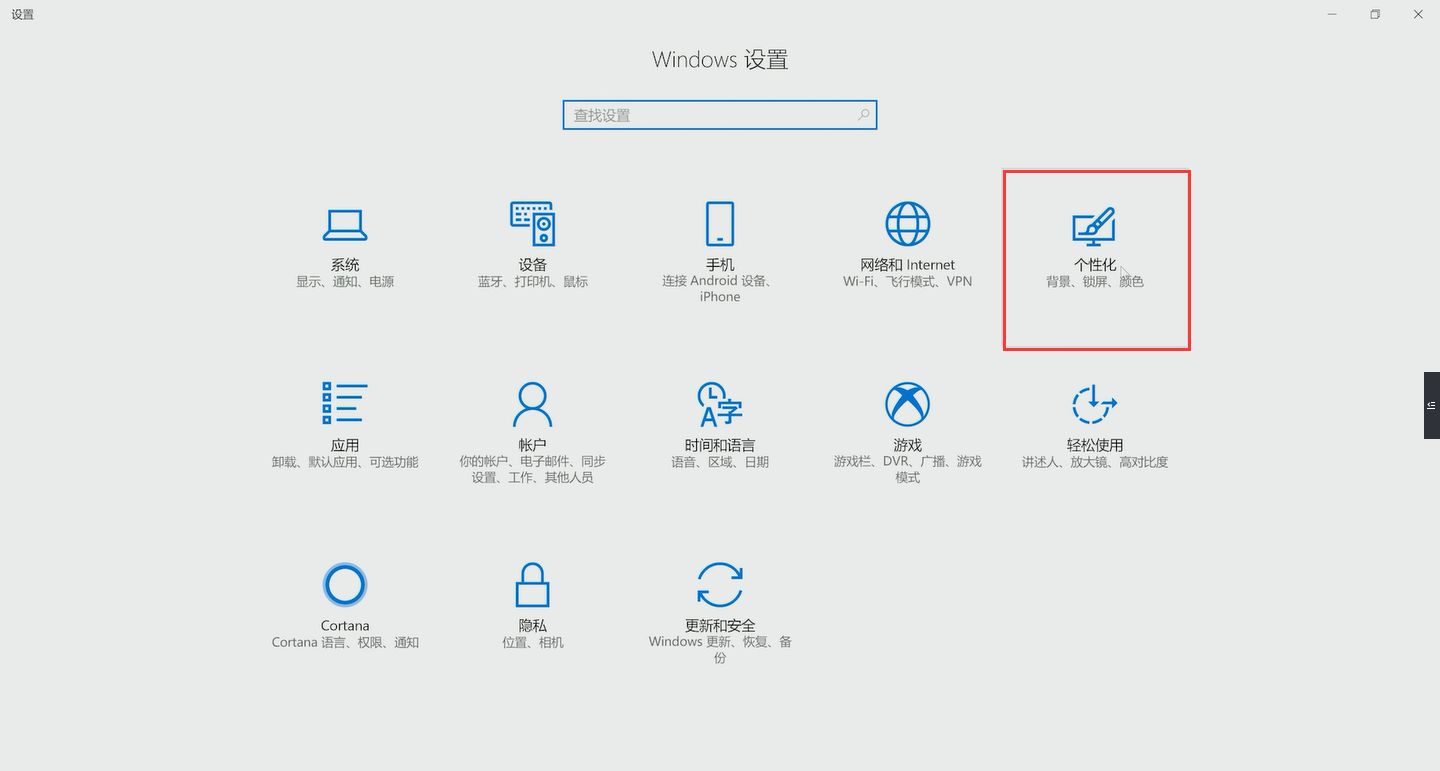Screen dimensions: 1440x771
Task: Click the 系统 label text
Action: pyautogui.click(x=345, y=265)
